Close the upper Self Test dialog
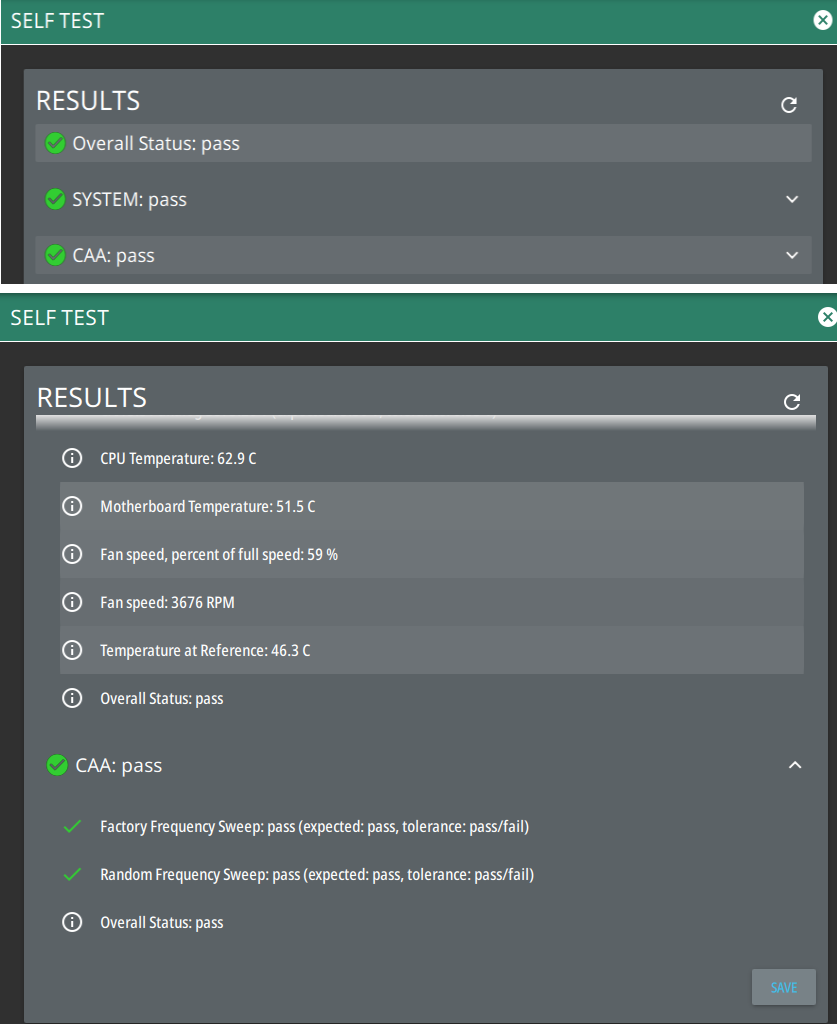Screen dimensions: 837x1024 pos(823,21)
